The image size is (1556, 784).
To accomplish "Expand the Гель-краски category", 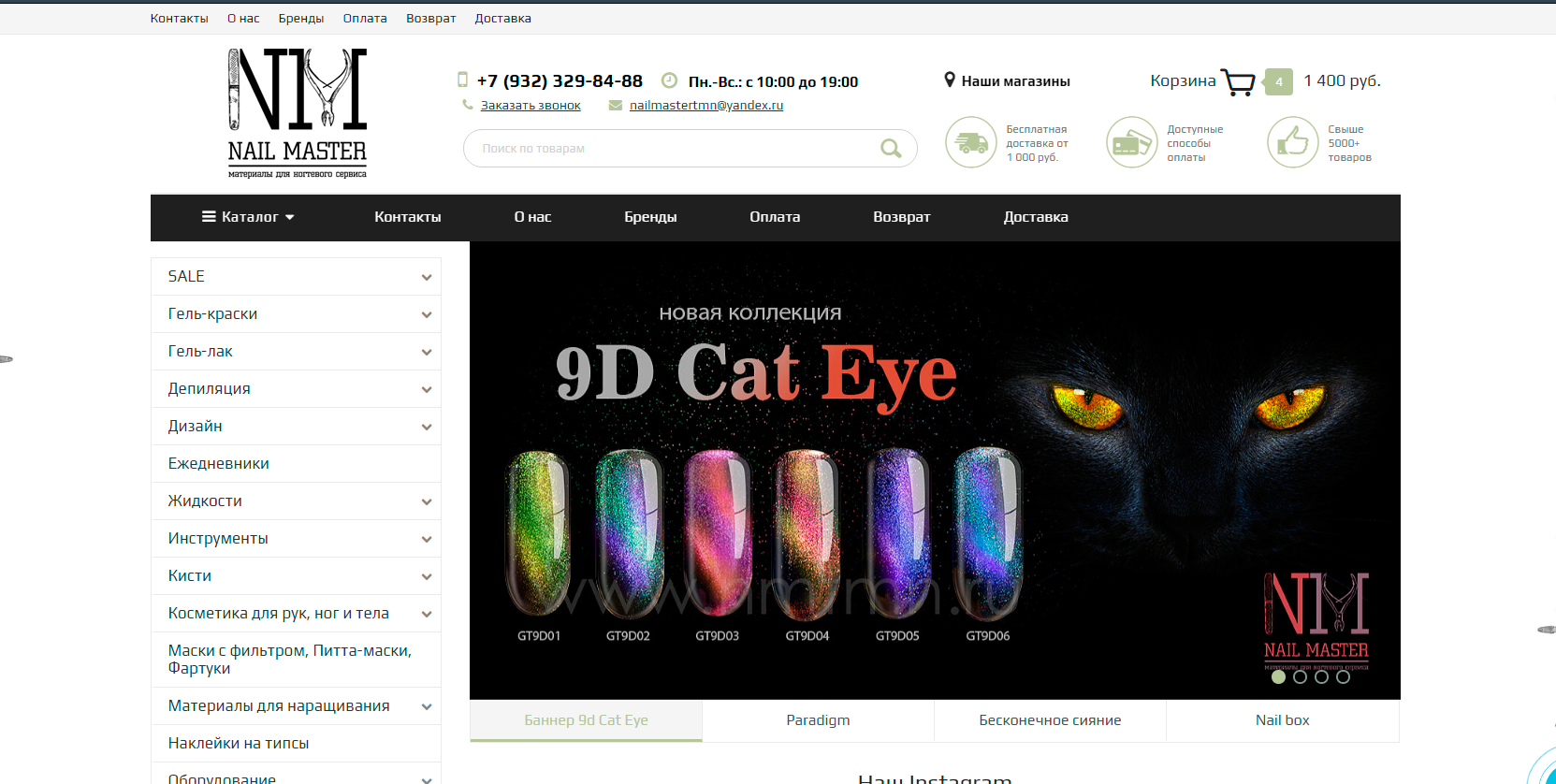I will coord(427,314).
